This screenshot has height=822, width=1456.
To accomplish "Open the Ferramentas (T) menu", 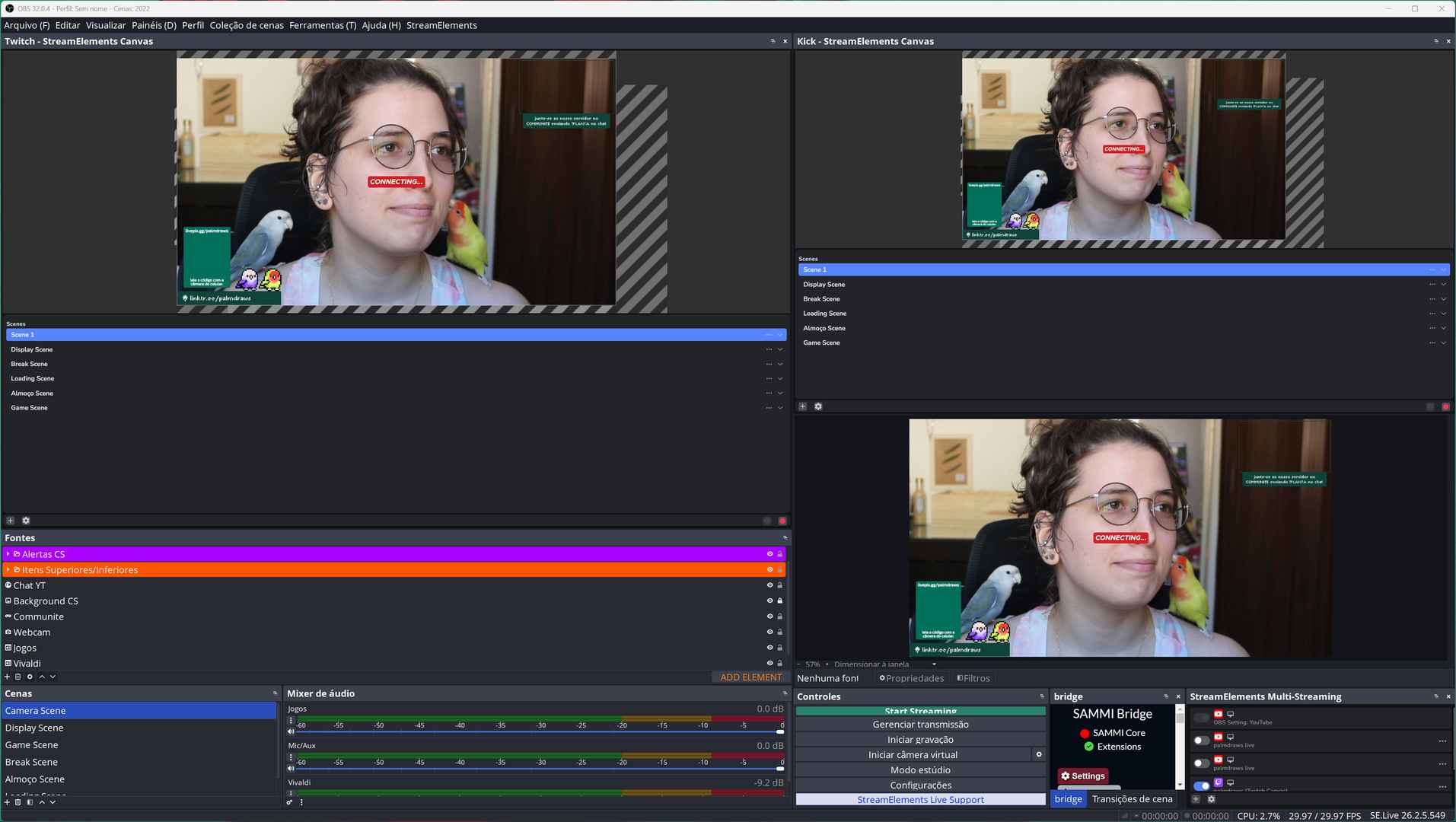I will tap(322, 25).
